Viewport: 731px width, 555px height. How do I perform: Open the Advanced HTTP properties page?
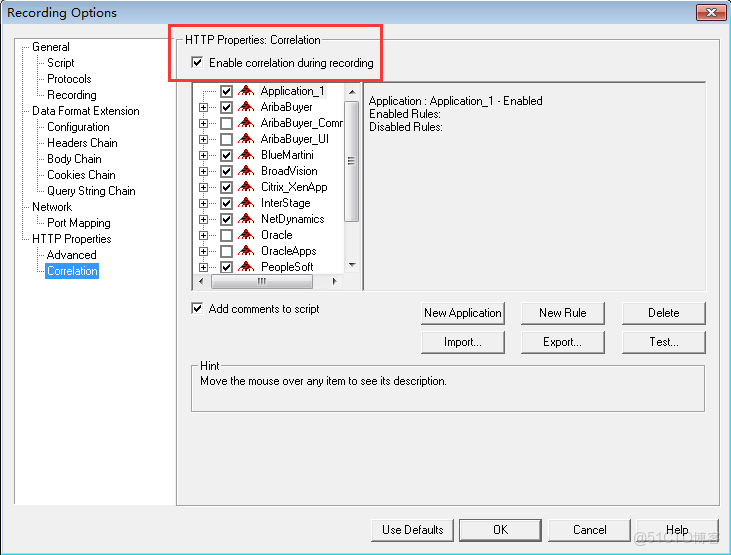point(71,255)
